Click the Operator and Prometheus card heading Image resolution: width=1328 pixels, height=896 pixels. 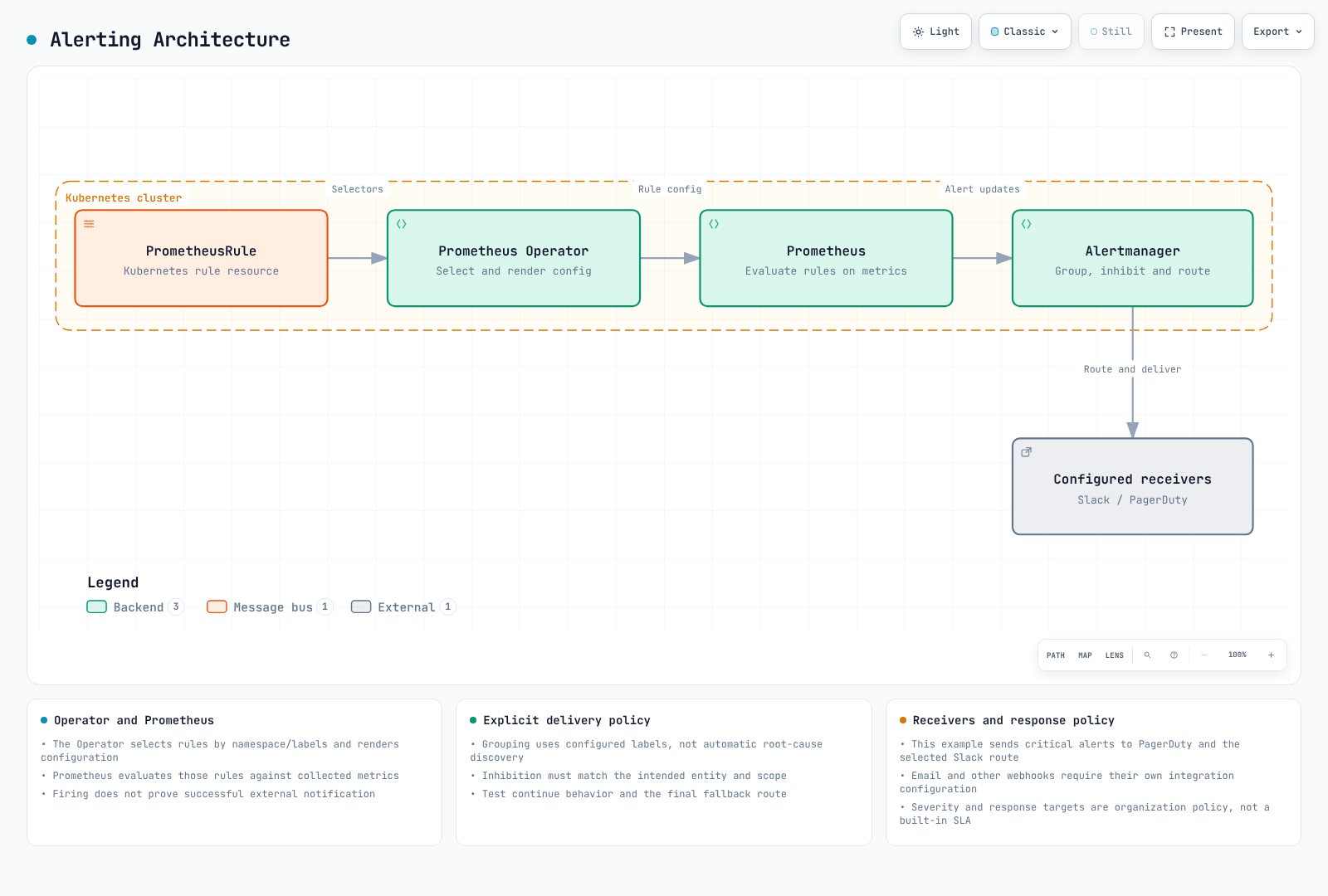pyautogui.click(x=134, y=720)
